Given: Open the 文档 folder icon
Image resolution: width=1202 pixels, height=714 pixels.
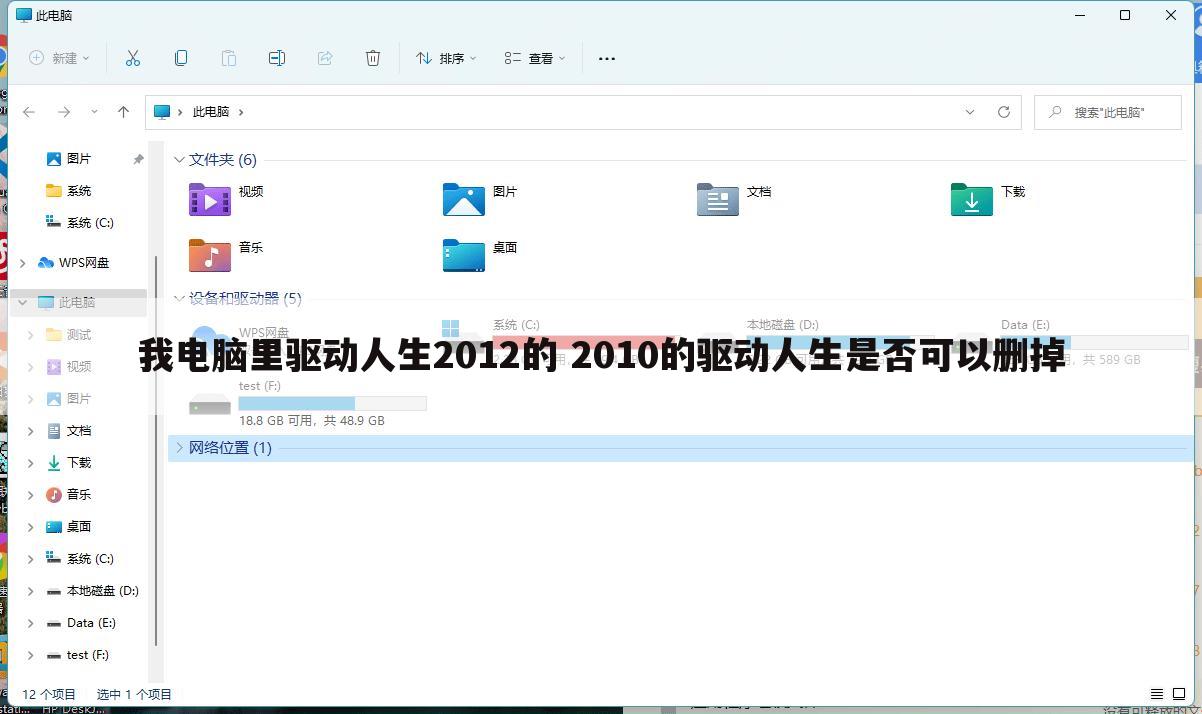Looking at the screenshot, I should (718, 200).
